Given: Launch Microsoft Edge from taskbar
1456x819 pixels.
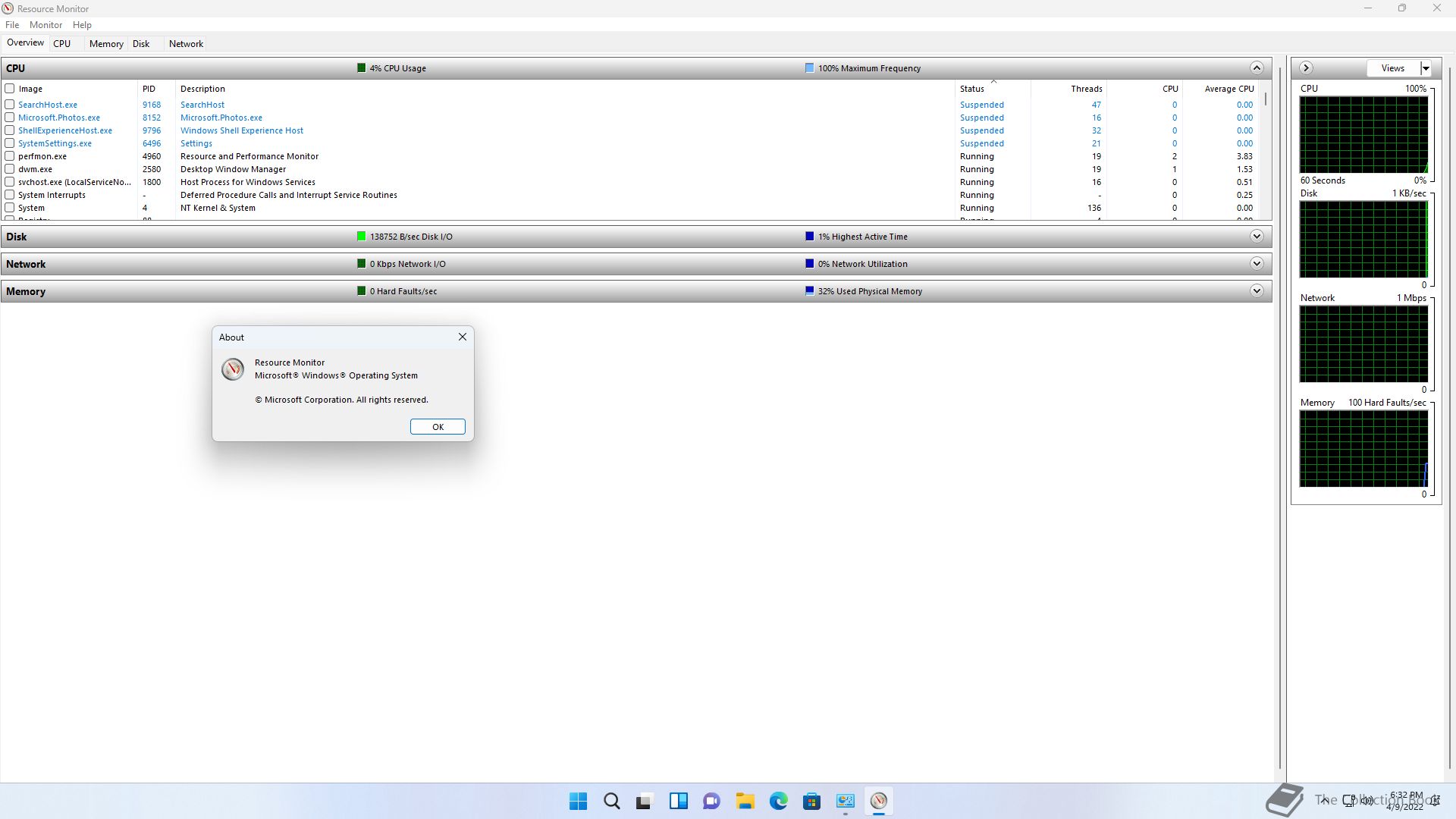Looking at the screenshot, I should click(x=778, y=801).
